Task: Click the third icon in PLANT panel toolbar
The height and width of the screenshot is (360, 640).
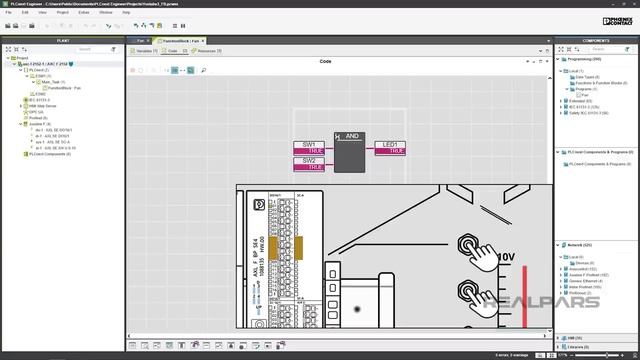Action: tap(24, 49)
